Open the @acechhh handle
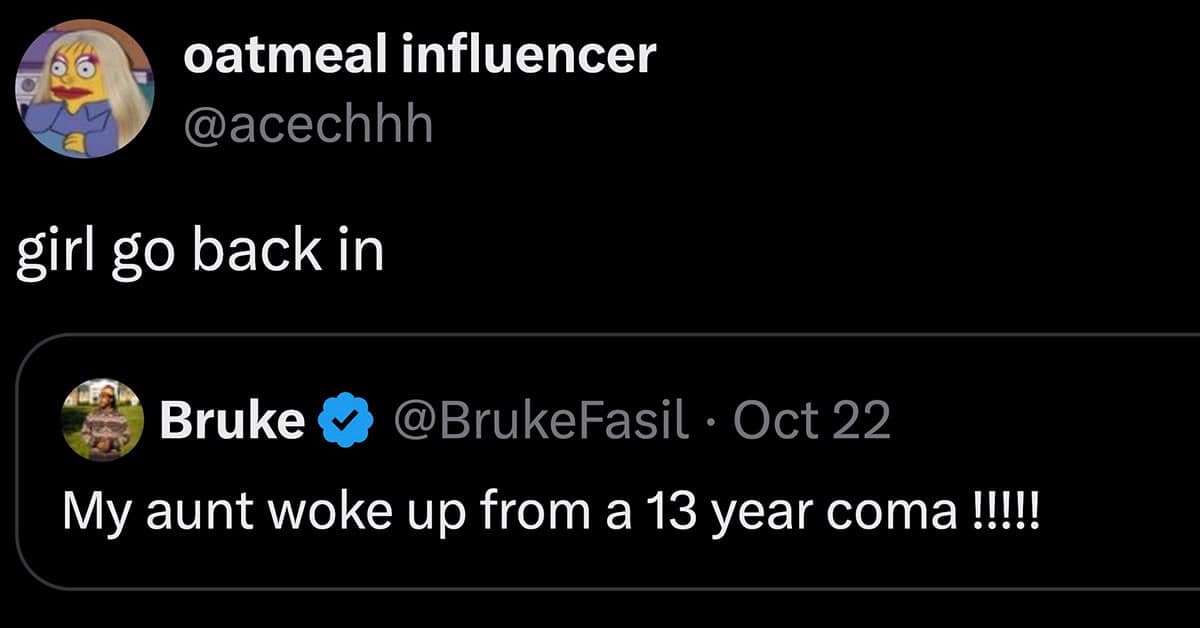Viewport: 1200px width, 628px height. click(x=308, y=126)
